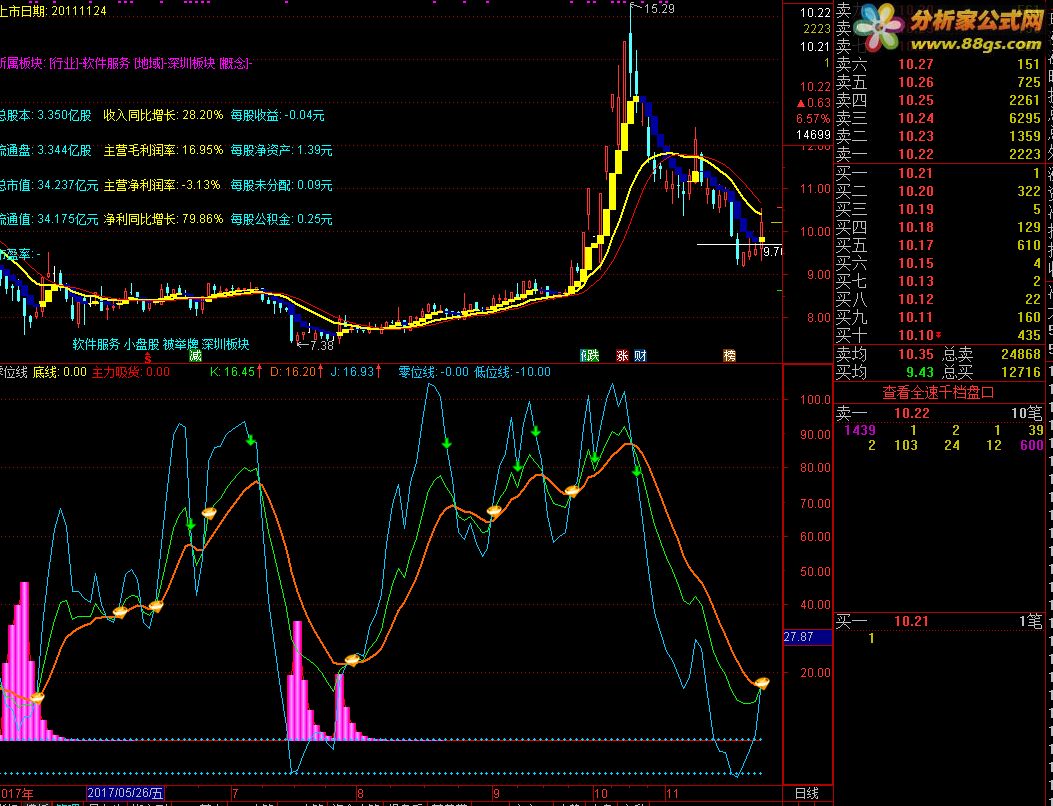This screenshot has height=806, width=1053.
Task: Click the highlighted 27.87 axis value
Action: (807, 637)
